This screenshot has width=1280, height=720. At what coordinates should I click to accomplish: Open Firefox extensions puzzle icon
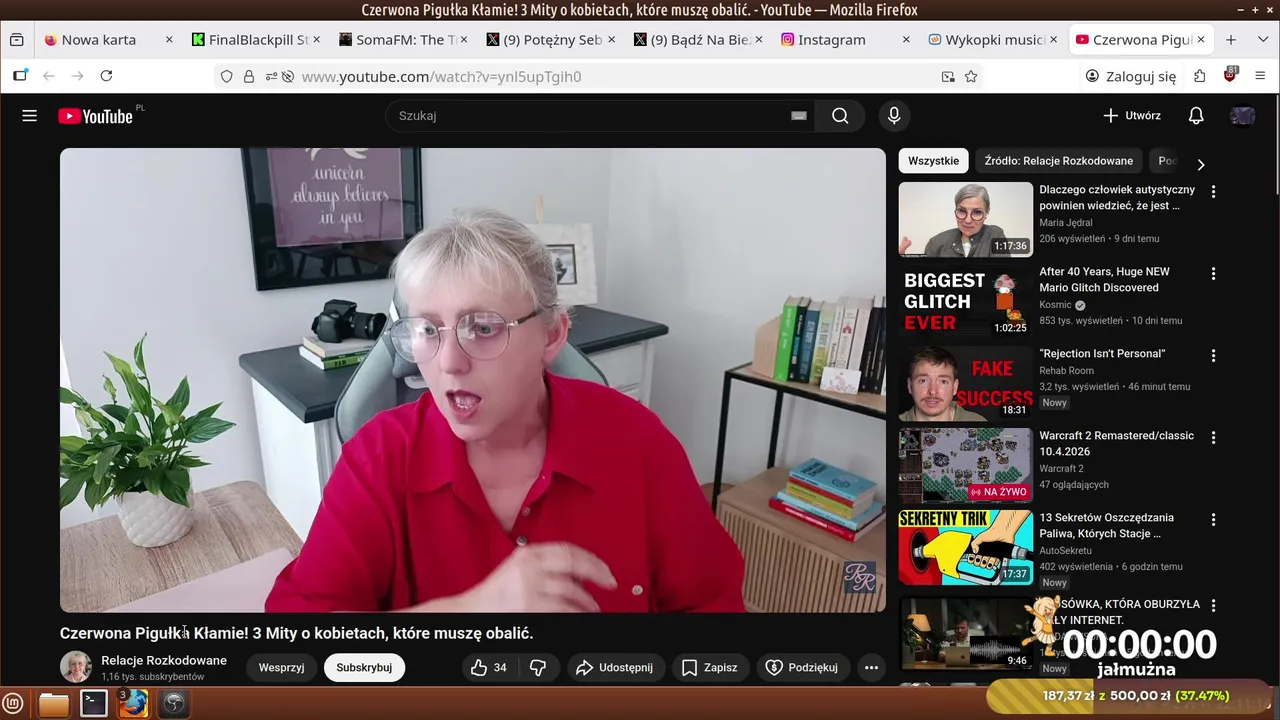tap(1200, 76)
